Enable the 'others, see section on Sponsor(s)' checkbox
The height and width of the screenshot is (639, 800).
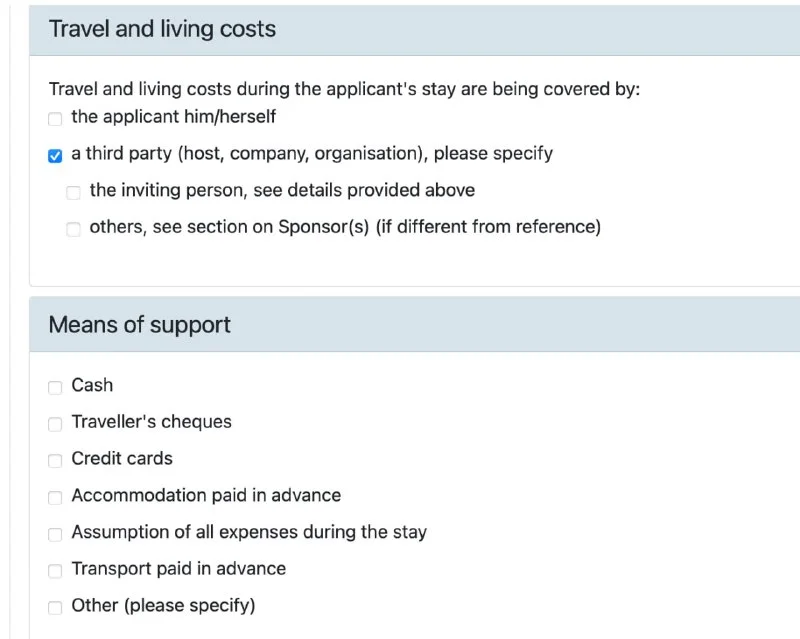tap(73, 229)
